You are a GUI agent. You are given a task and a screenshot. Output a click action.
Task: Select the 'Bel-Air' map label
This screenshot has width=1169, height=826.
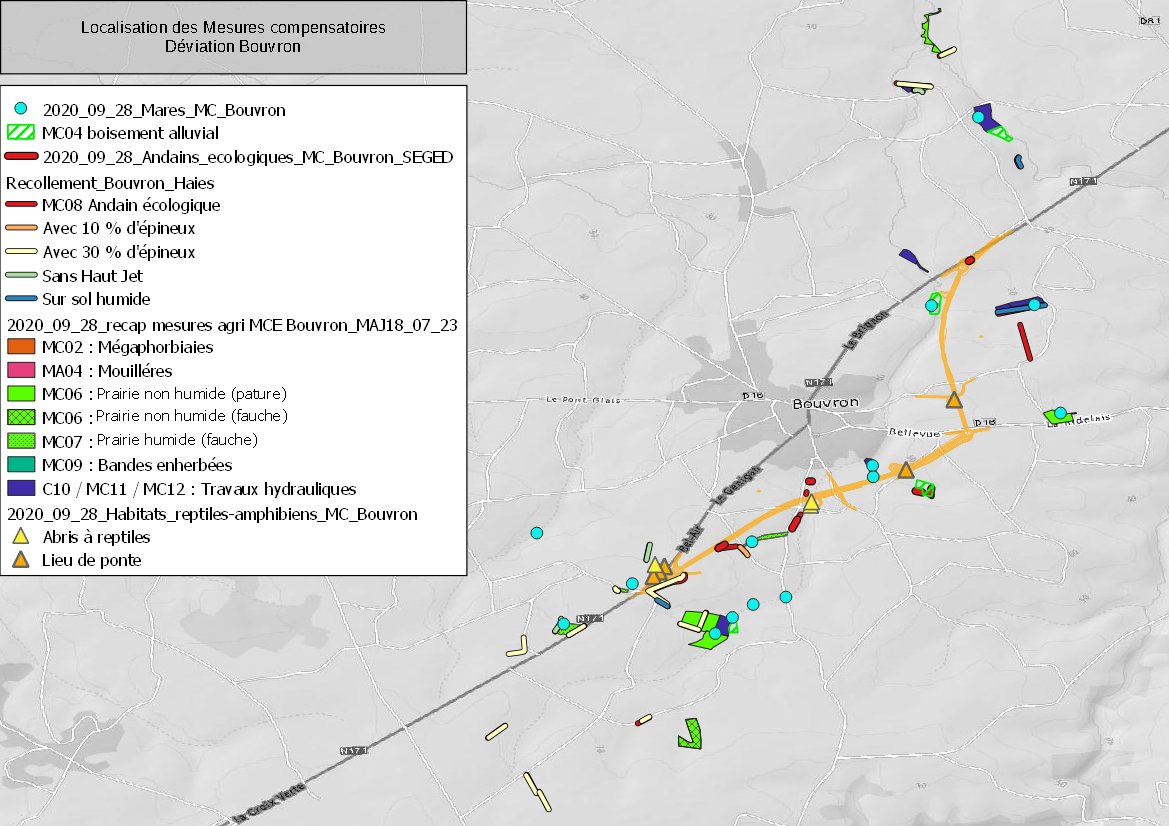point(690,538)
